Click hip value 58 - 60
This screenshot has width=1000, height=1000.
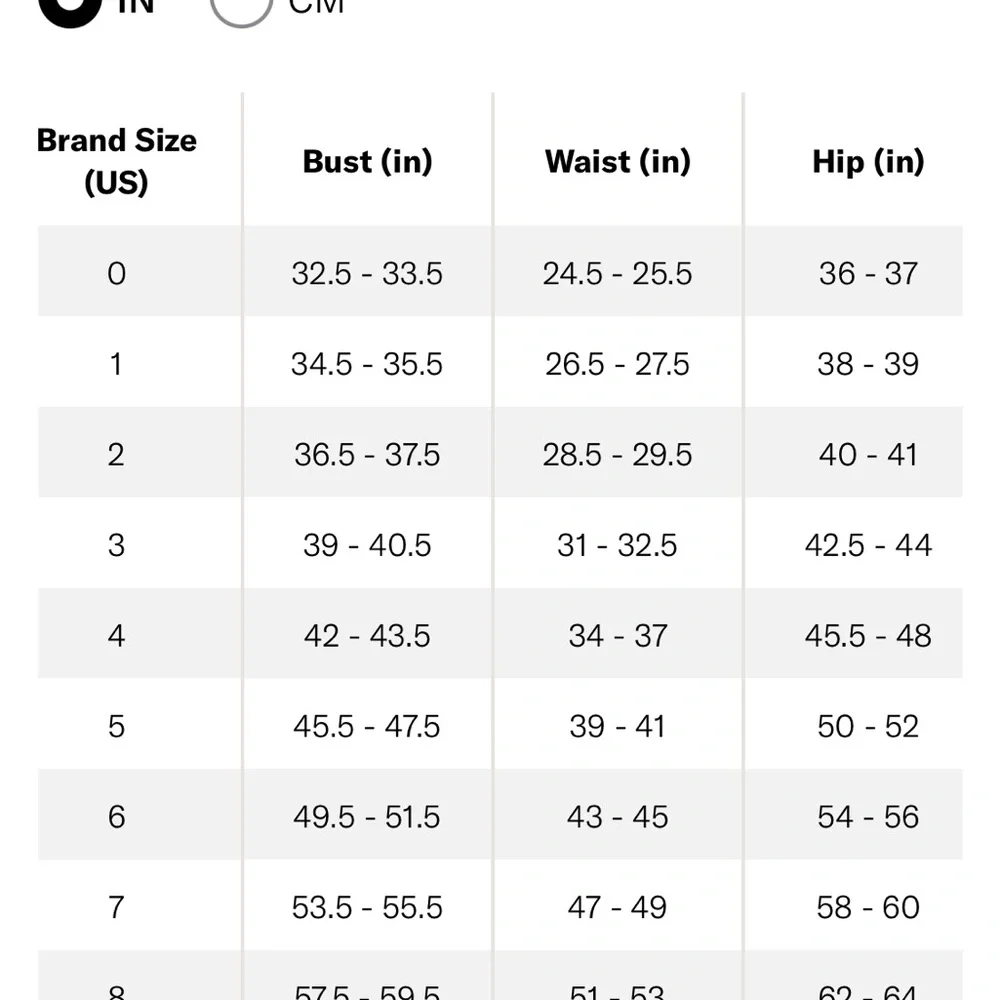(x=867, y=907)
